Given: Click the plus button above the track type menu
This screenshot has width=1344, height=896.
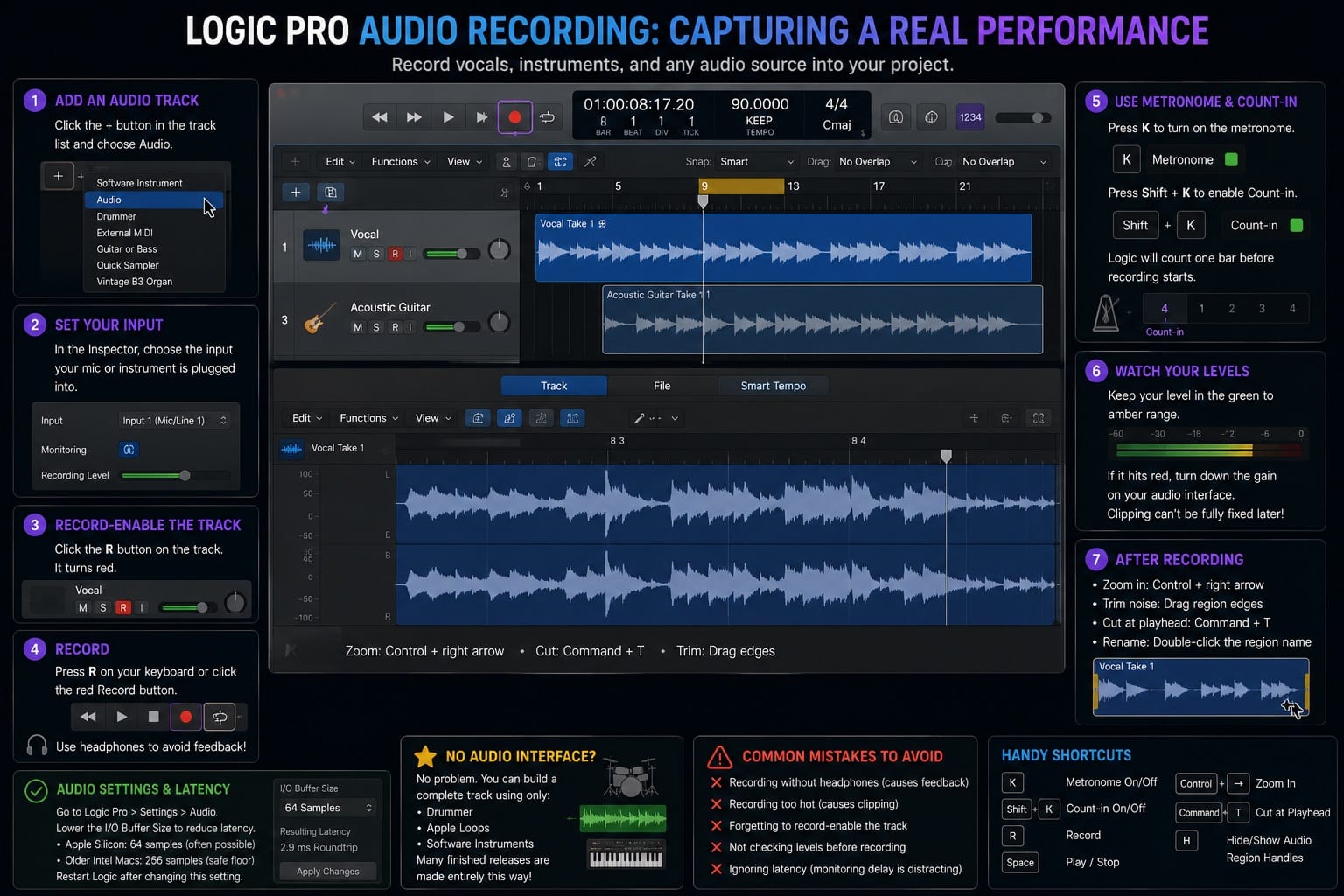Looking at the screenshot, I should (x=59, y=176).
